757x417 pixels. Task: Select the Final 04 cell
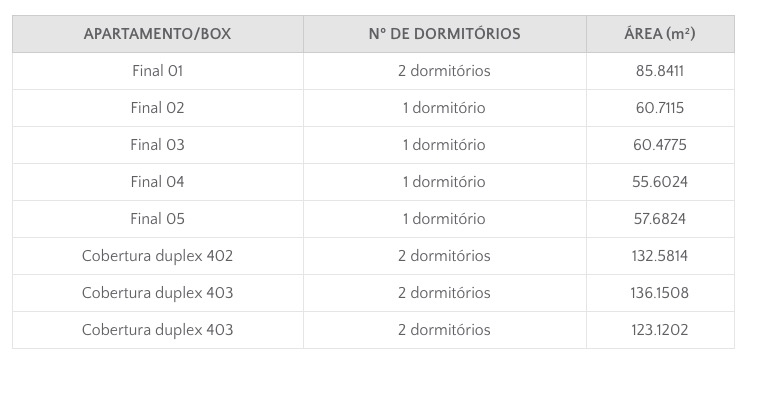[x=157, y=182]
